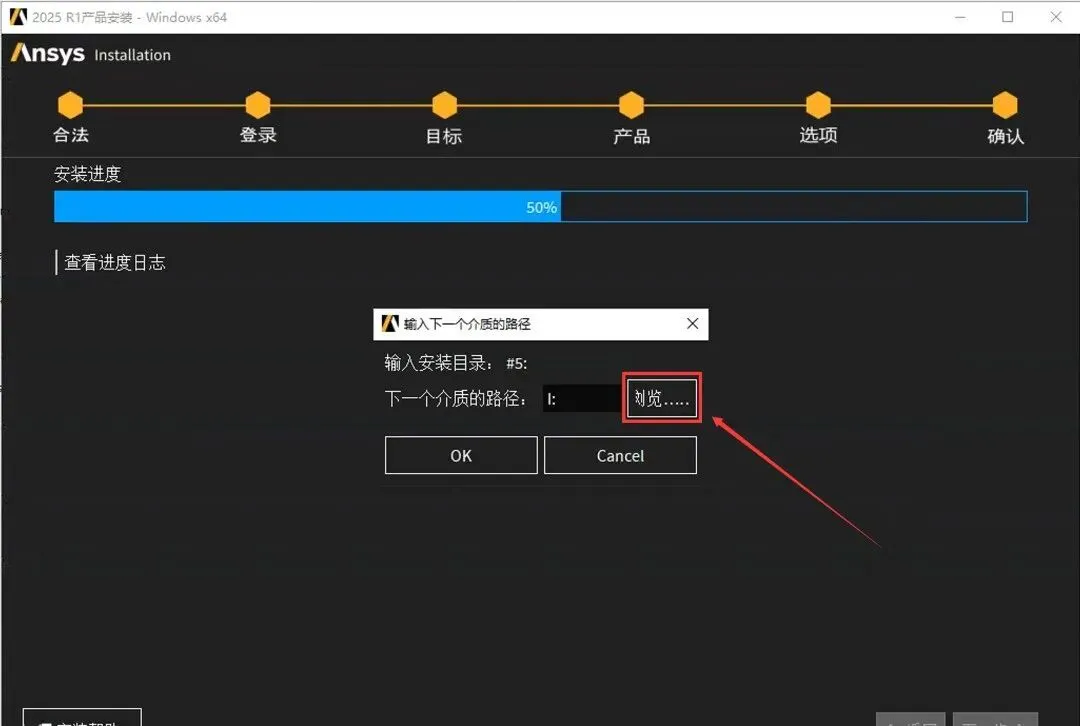Click the Installation text beside the logo
The image size is (1080, 726).
click(x=132, y=55)
